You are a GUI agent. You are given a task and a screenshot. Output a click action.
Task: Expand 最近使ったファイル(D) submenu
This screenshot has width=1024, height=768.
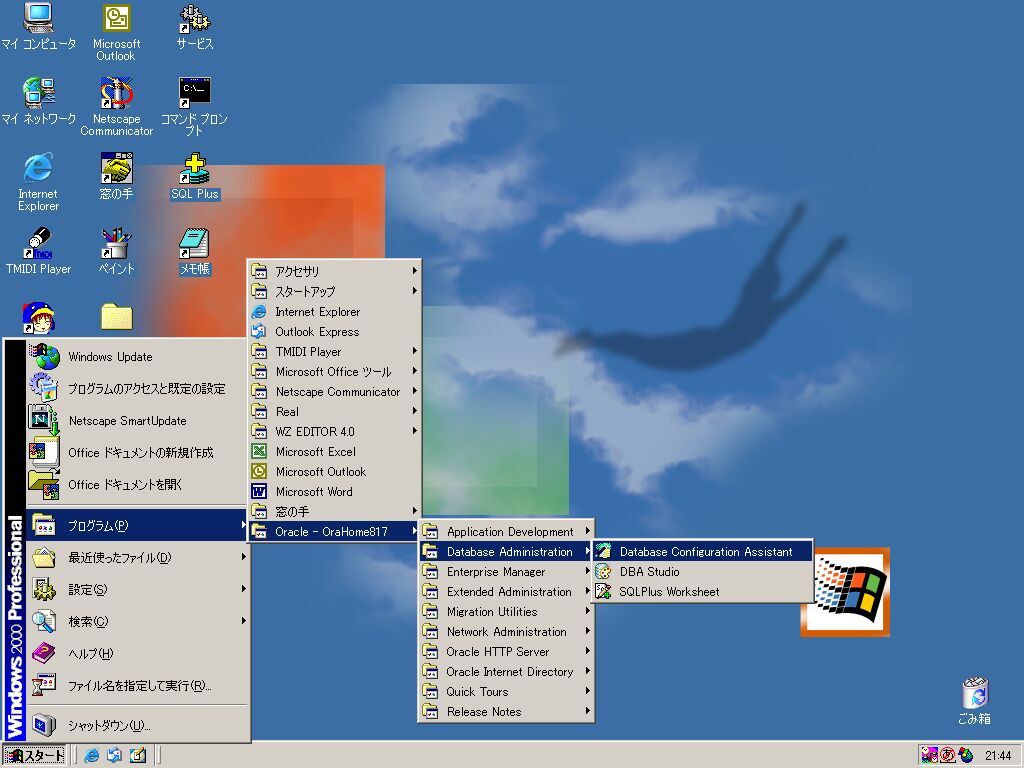[136, 557]
